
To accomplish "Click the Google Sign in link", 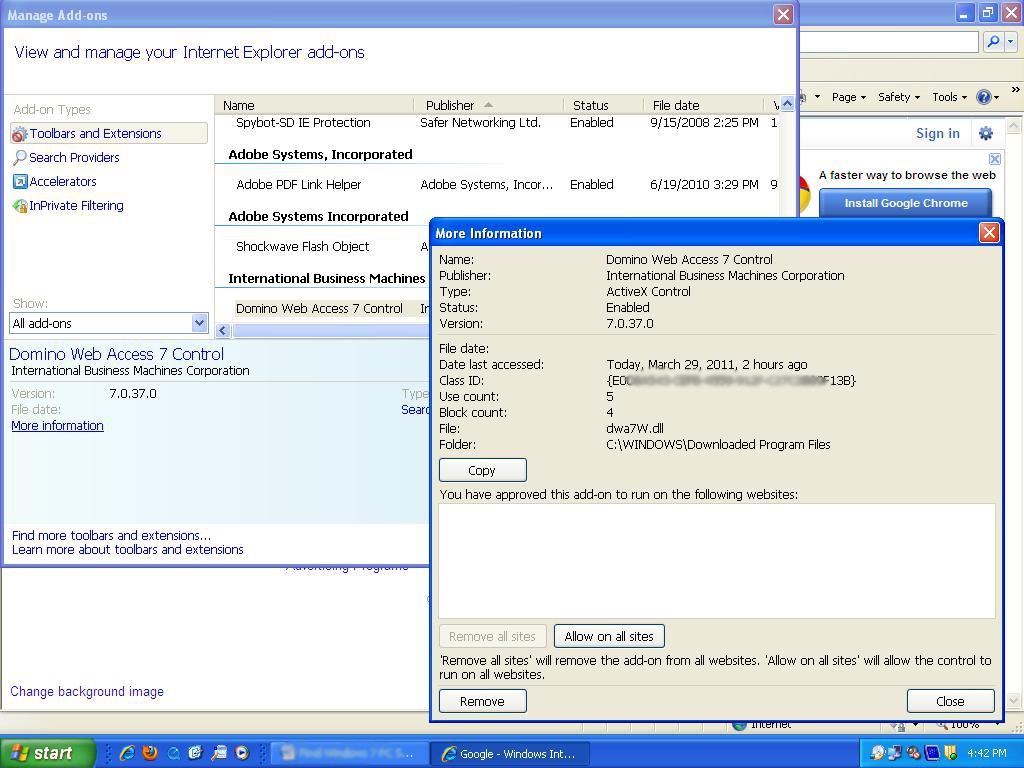I will point(938,133).
